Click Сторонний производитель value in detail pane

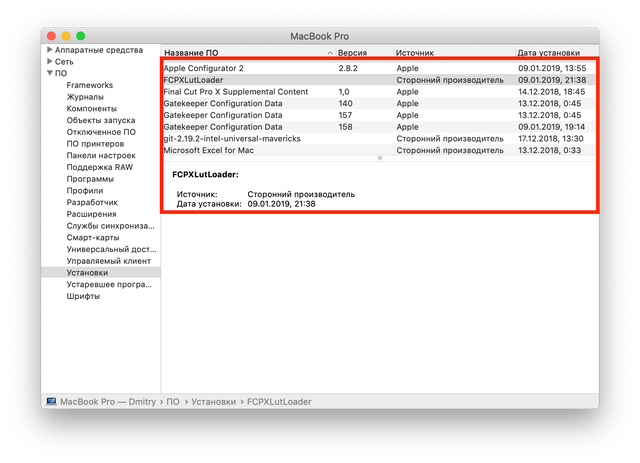(x=301, y=194)
